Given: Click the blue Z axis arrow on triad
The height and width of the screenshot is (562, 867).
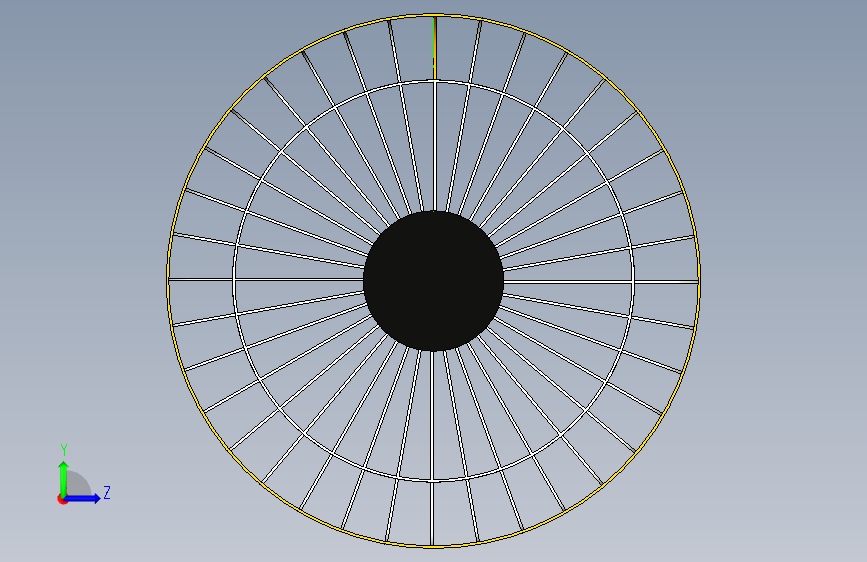Looking at the screenshot, I should pos(84,498).
